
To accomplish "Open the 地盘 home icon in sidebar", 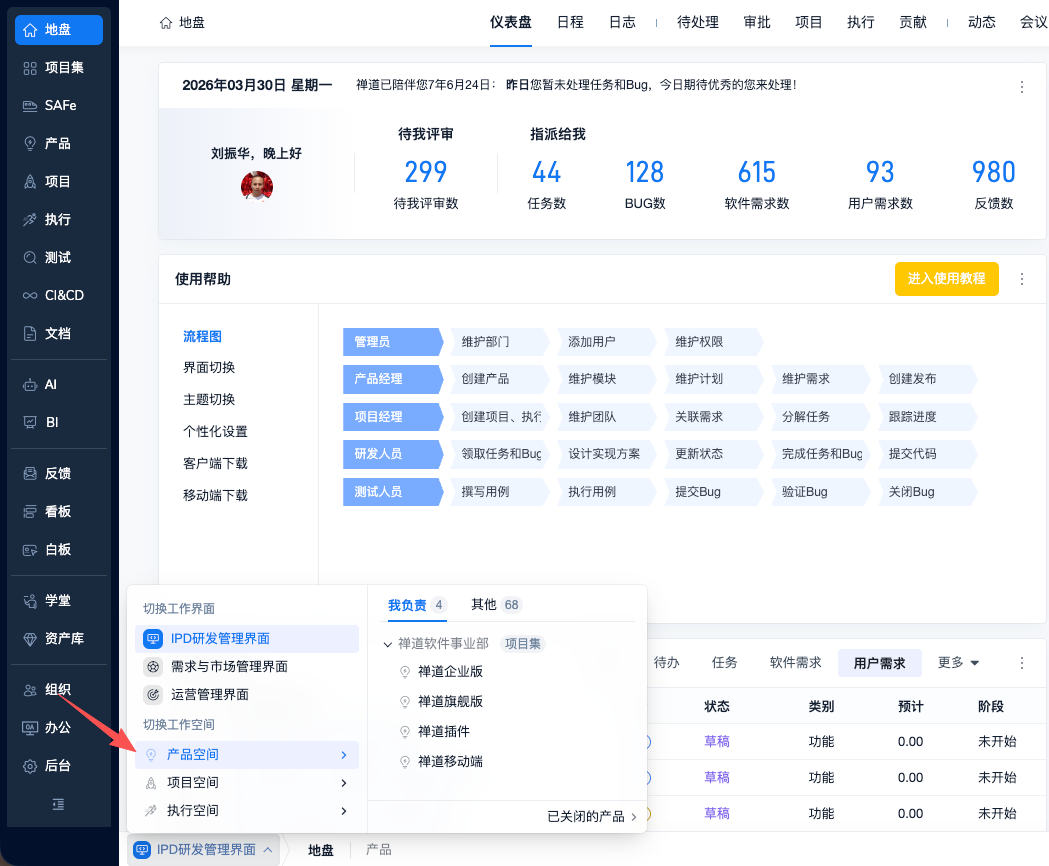I will coord(30,30).
